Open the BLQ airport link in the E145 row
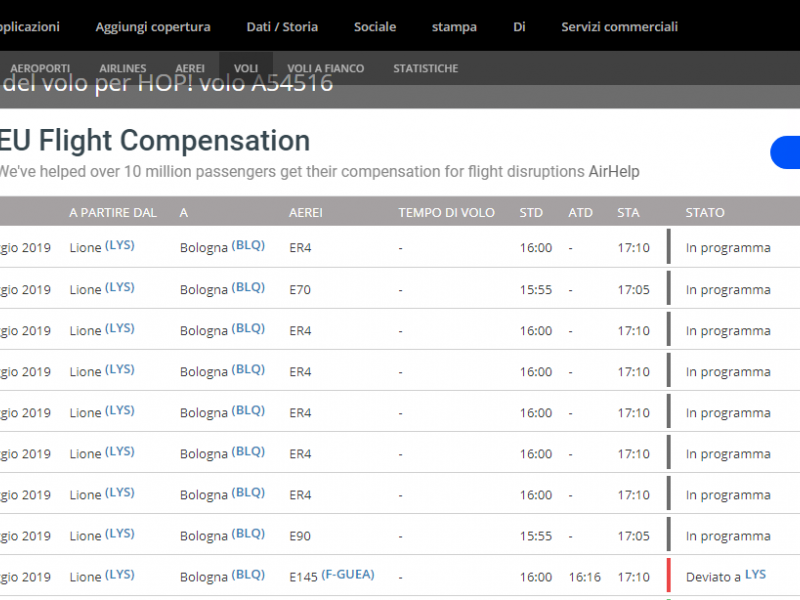800x600 pixels. pyautogui.click(x=248, y=575)
